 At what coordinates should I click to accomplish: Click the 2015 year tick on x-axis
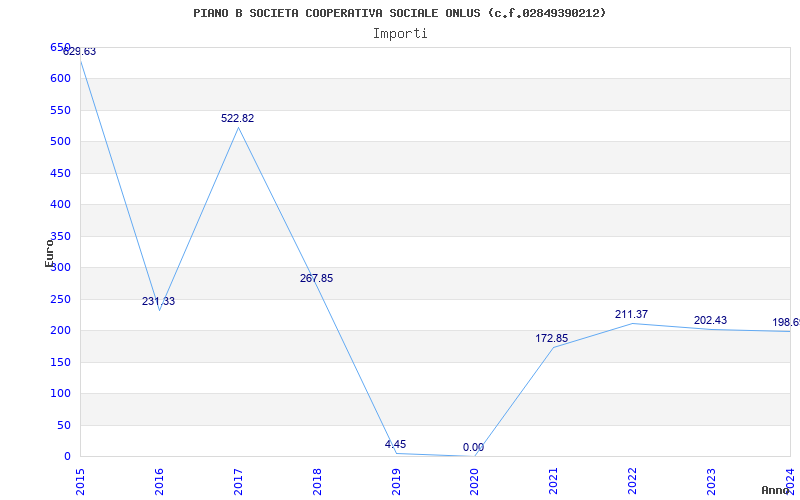[81, 479]
